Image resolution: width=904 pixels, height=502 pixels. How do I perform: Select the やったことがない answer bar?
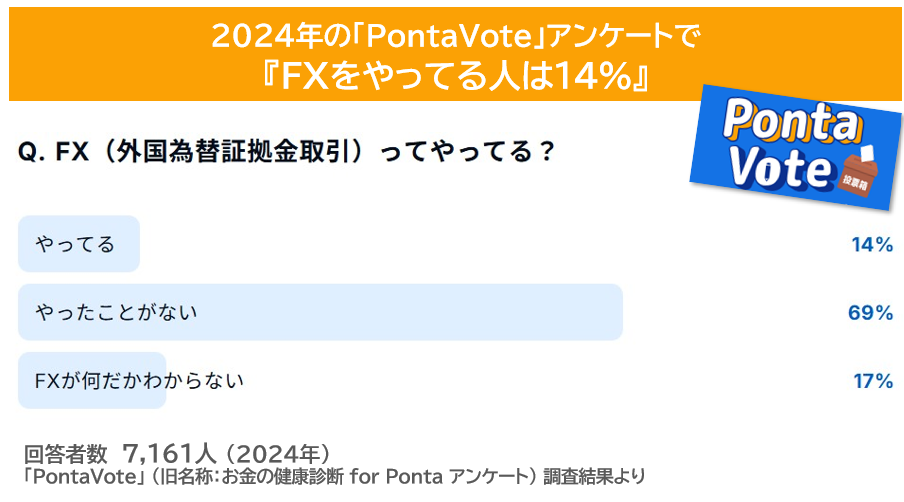click(320, 312)
